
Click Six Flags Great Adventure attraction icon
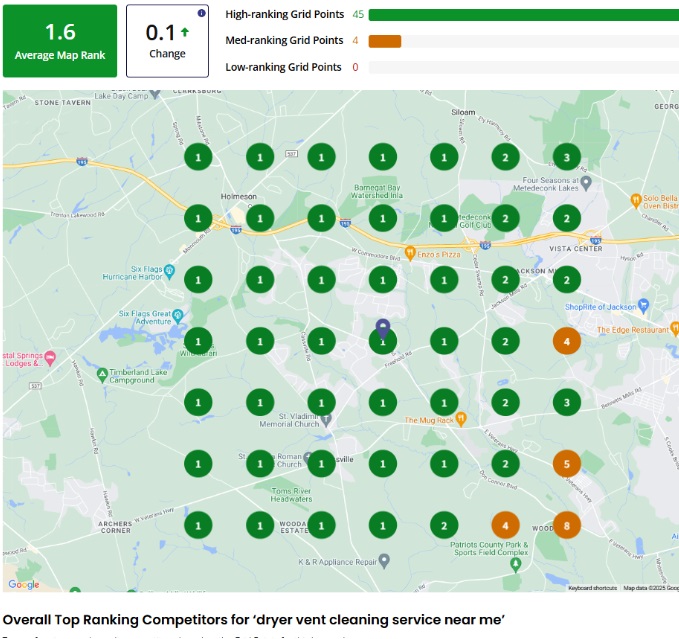click(x=178, y=316)
